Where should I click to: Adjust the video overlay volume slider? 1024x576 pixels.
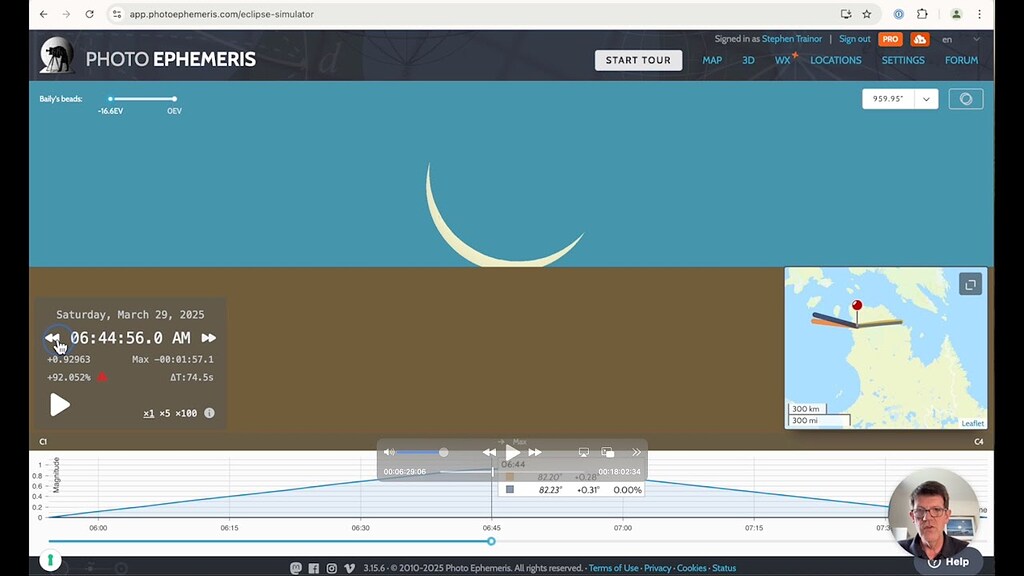tap(422, 452)
